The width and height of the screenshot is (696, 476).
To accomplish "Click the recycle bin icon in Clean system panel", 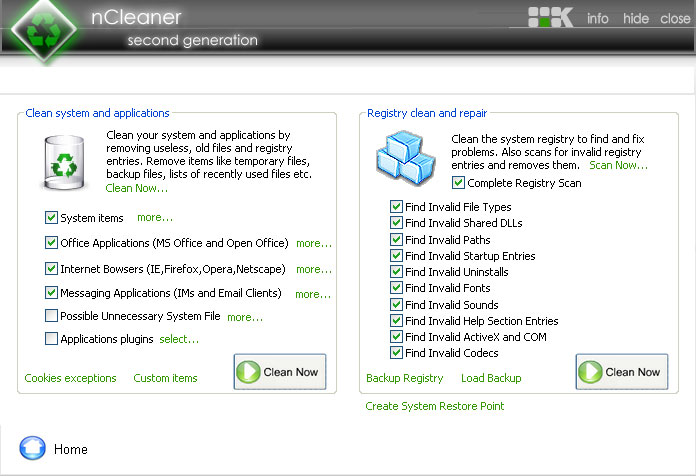I will (x=64, y=163).
